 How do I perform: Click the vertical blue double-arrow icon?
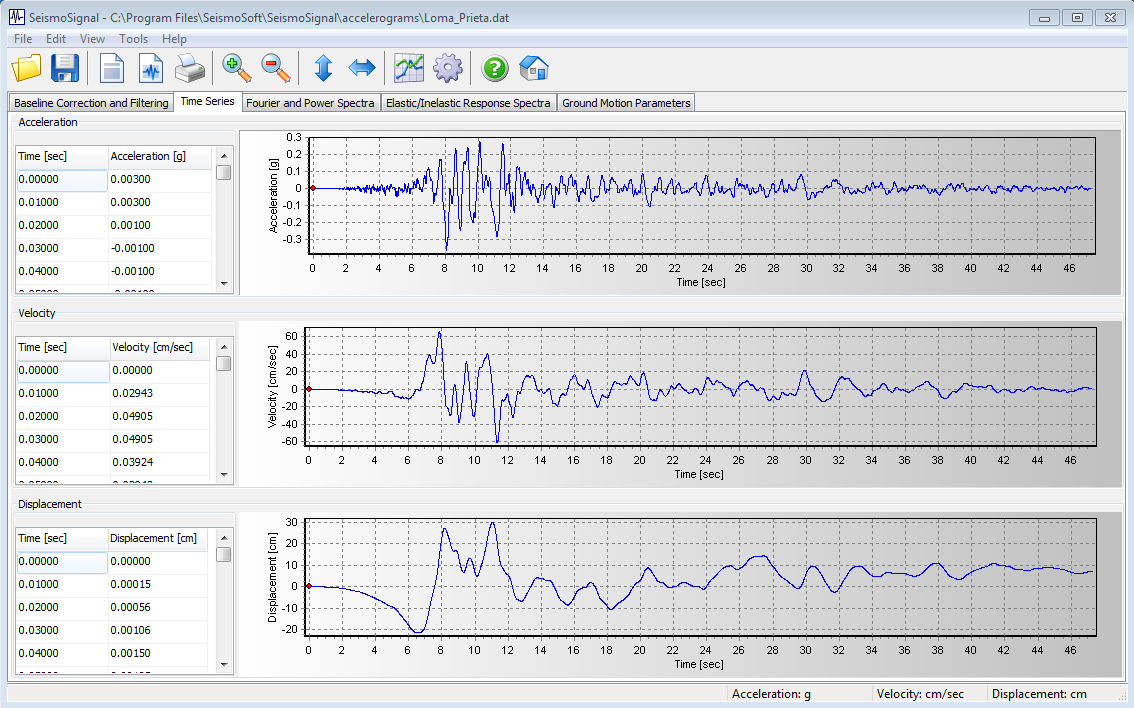(323, 69)
